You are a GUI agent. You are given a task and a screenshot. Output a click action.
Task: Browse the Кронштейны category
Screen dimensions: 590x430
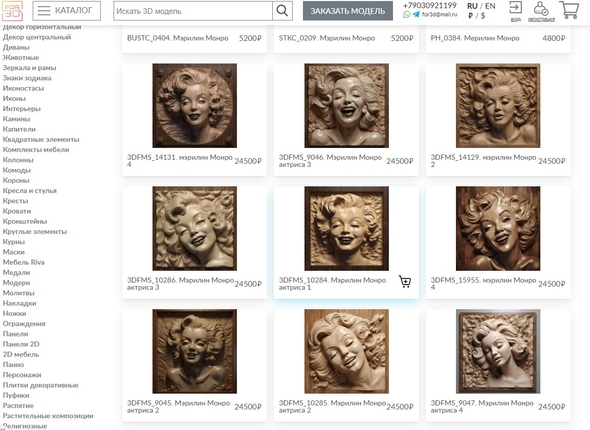tap(25, 221)
